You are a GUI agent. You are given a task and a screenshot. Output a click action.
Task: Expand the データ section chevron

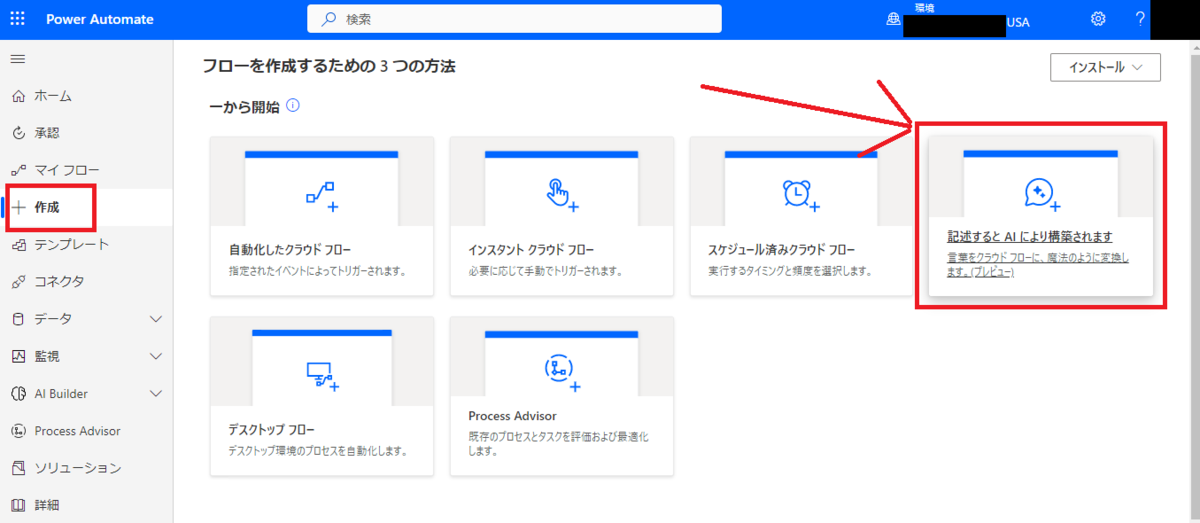[155, 319]
